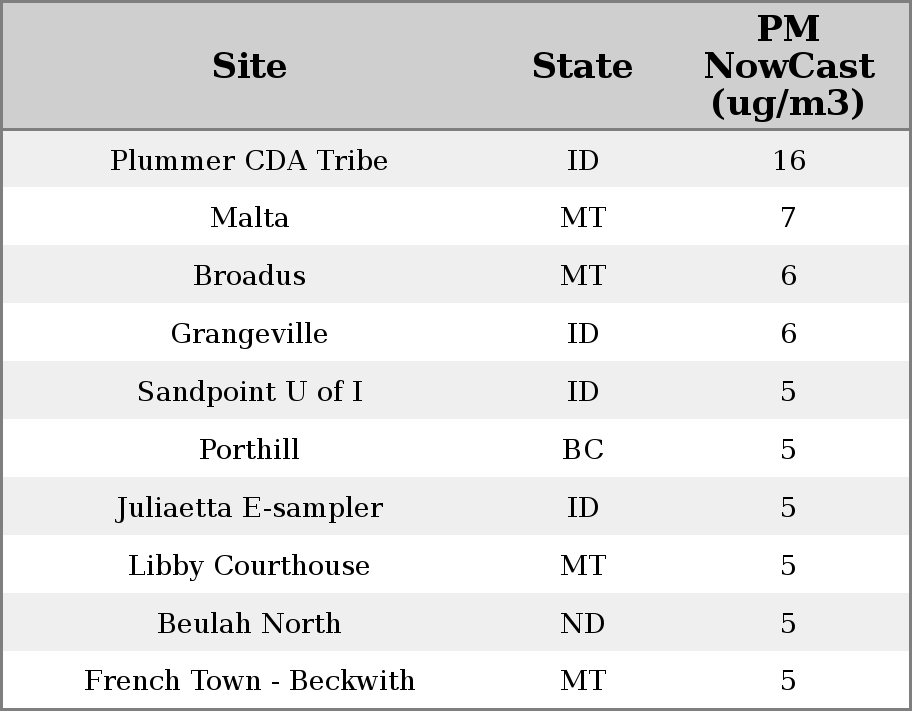
Task: Click the Juliaetta E-sampler site
Action: pyautogui.click(x=249, y=508)
